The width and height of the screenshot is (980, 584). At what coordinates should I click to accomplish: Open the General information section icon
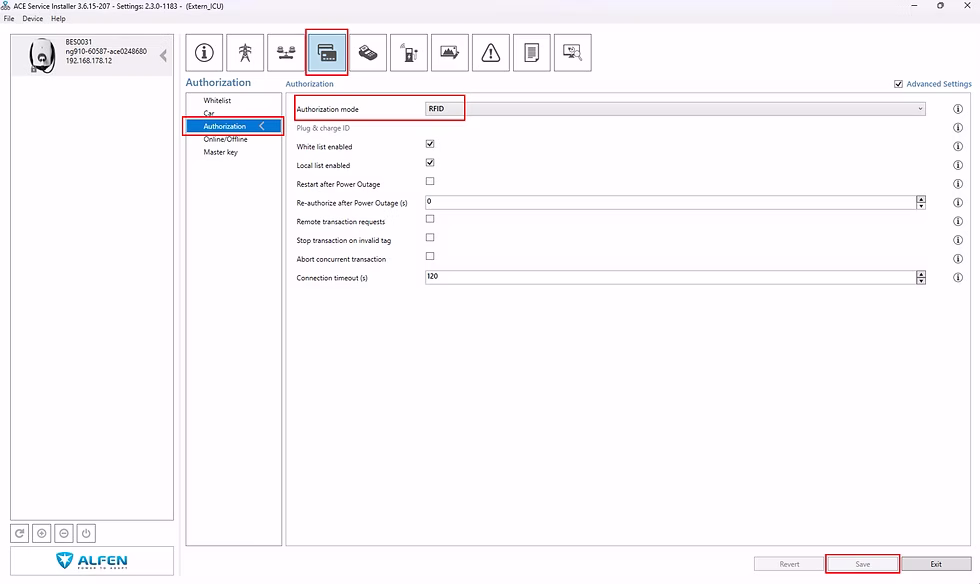tap(204, 53)
